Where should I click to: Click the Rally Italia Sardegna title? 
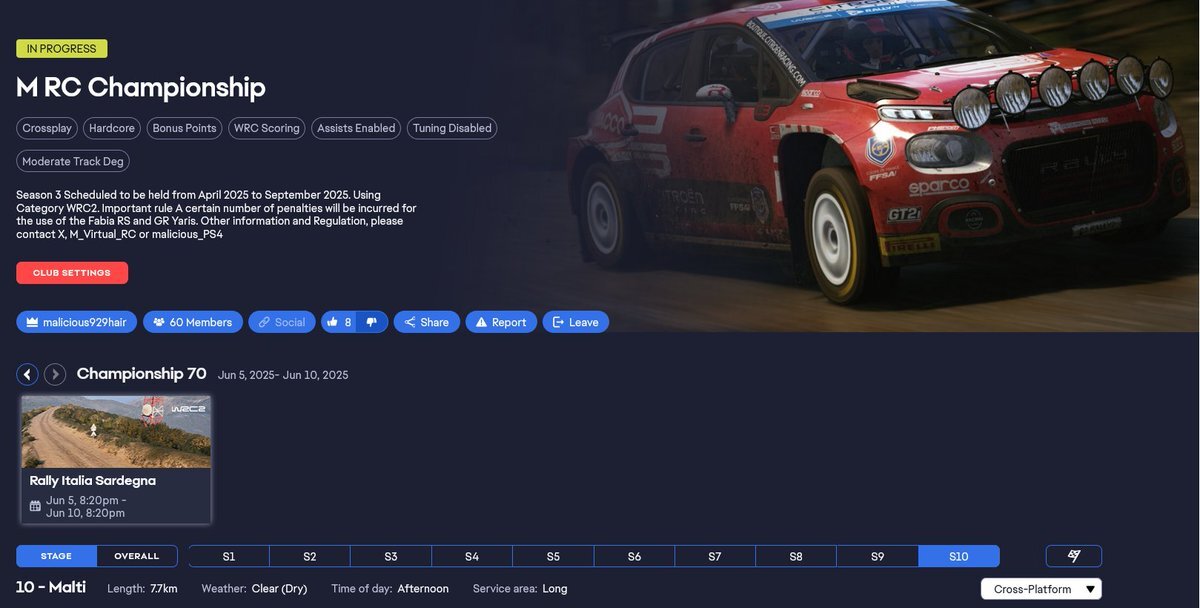coord(93,480)
